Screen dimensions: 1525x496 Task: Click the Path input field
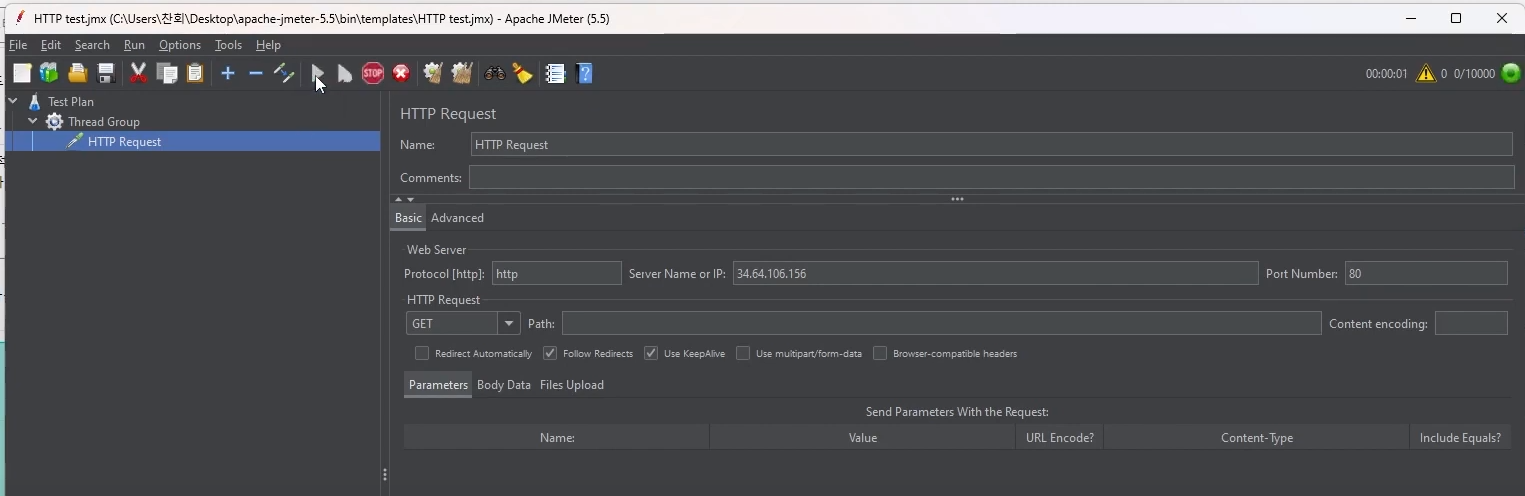[941, 324]
